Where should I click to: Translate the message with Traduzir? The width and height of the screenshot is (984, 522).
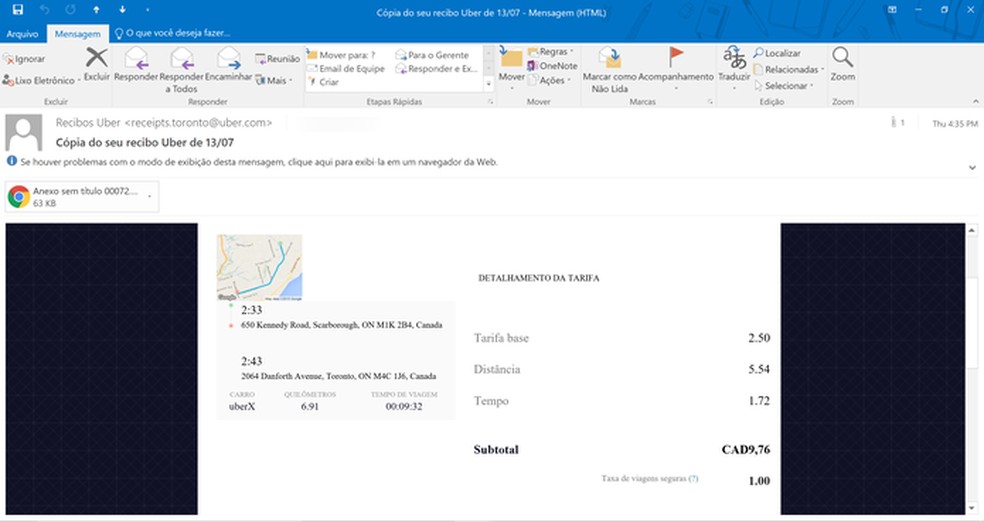coord(734,68)
